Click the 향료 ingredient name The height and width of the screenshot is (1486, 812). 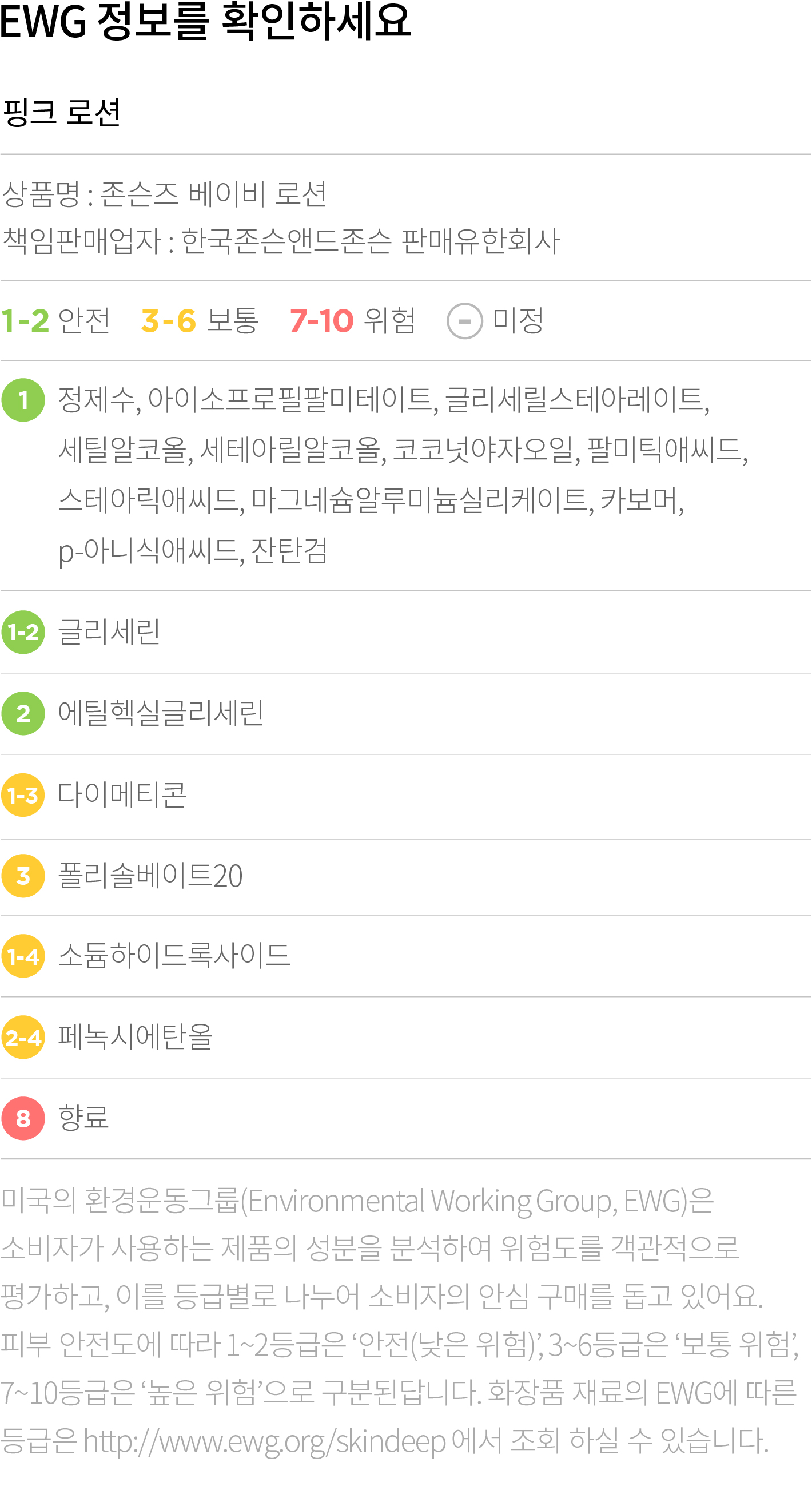pos(83,1119)
